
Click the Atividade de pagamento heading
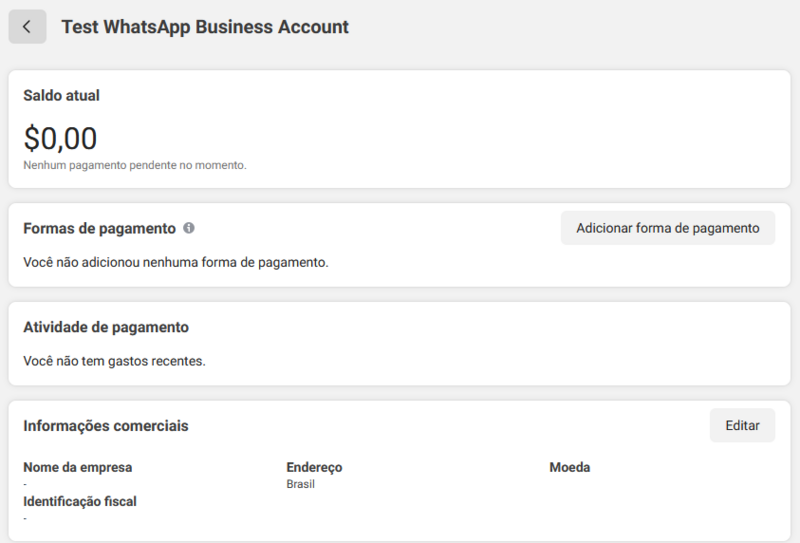click(106, 327)
